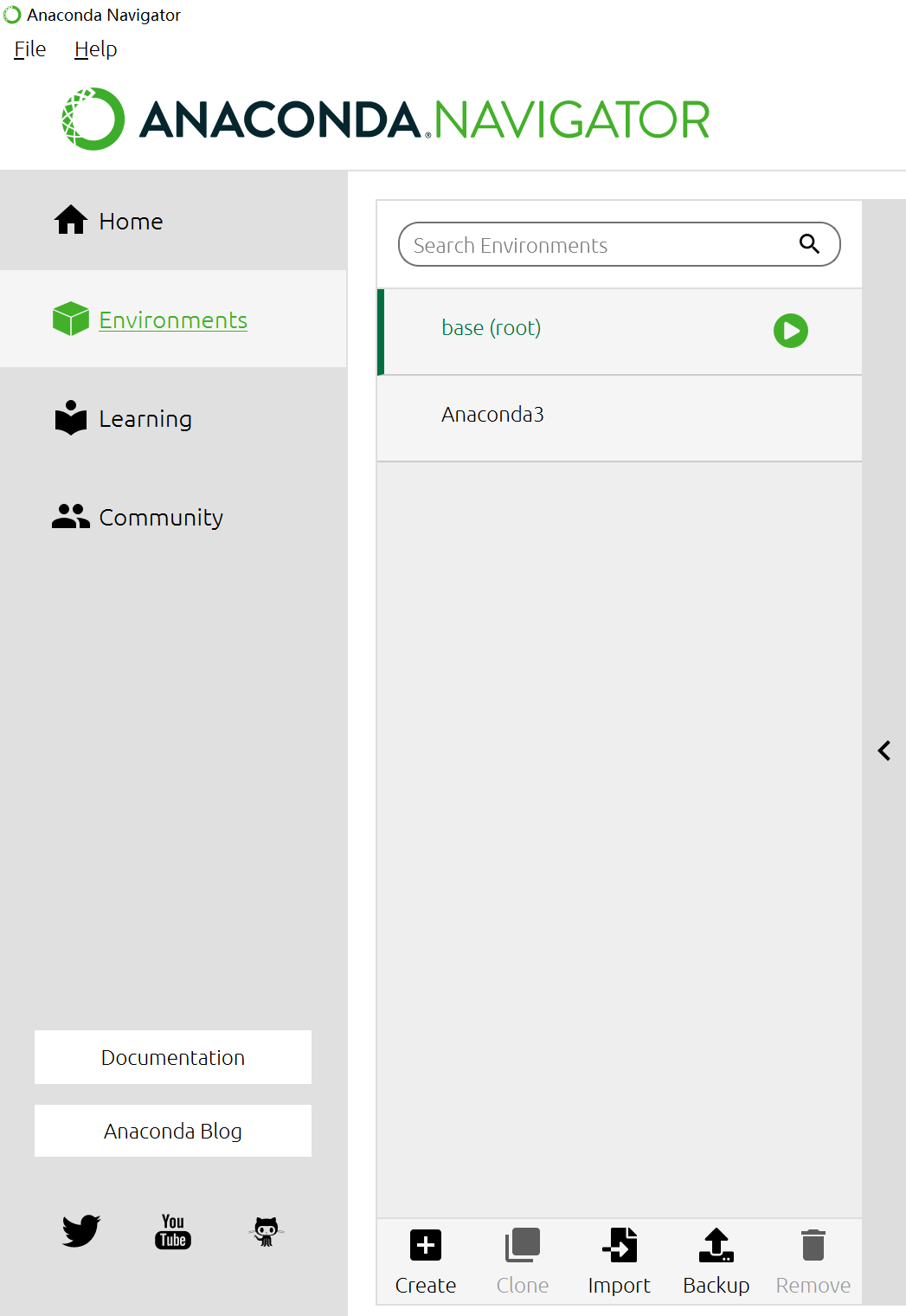Open the File menu
Viewport: 906px width, 1316px height.
click(x=30, y=49)
